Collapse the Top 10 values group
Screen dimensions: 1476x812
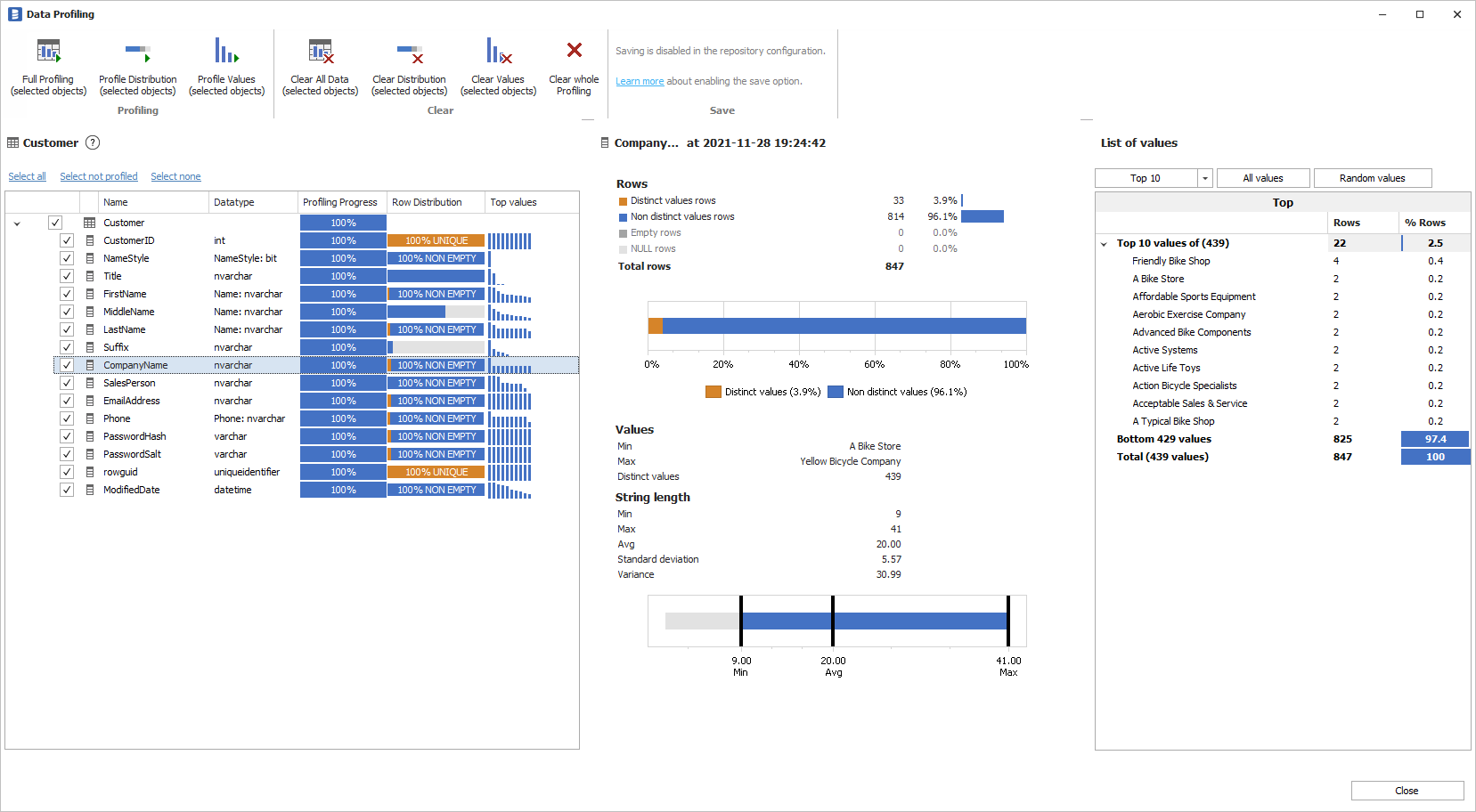1104,244
